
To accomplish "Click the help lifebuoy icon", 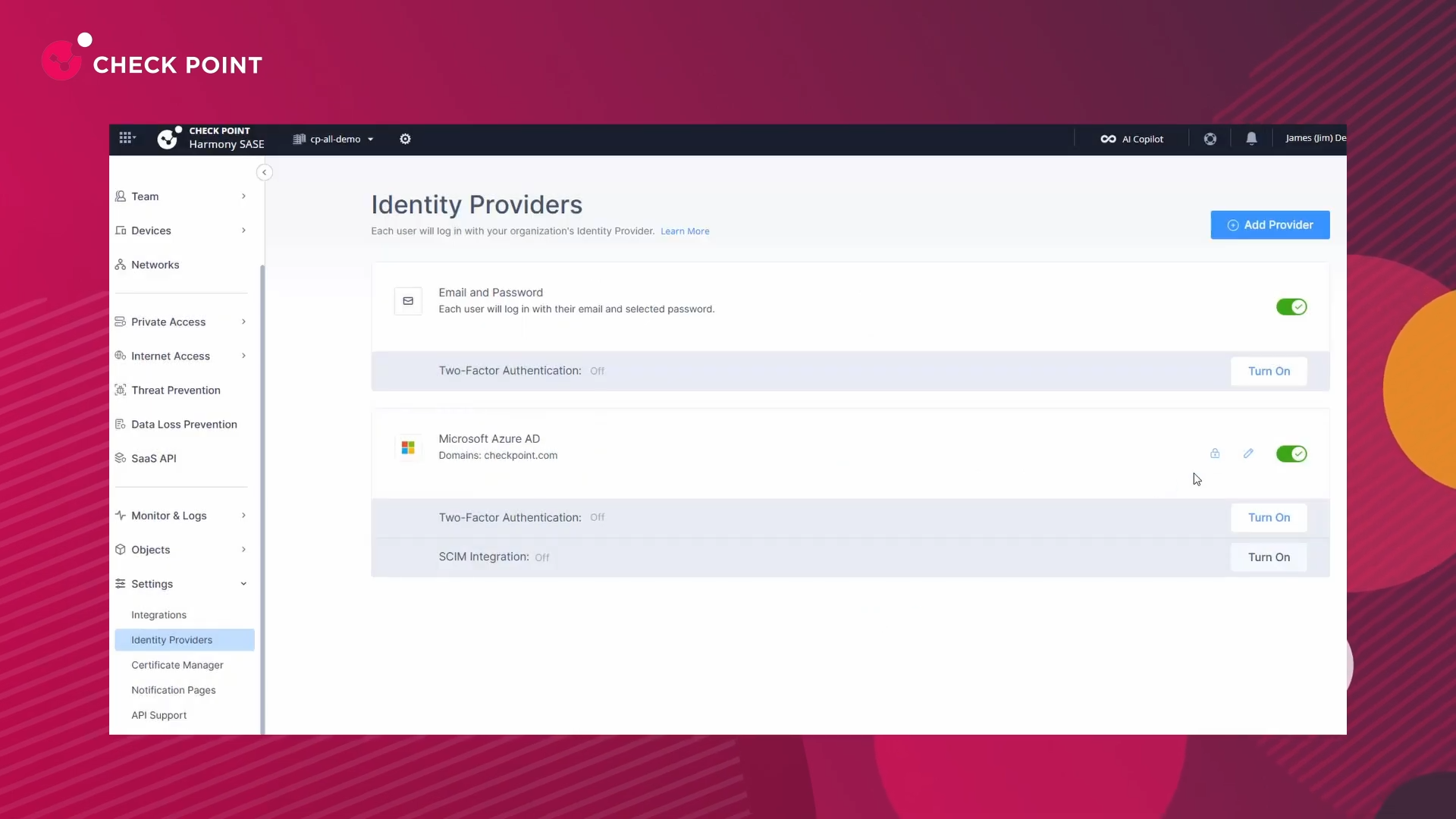I will point(1210,139).
